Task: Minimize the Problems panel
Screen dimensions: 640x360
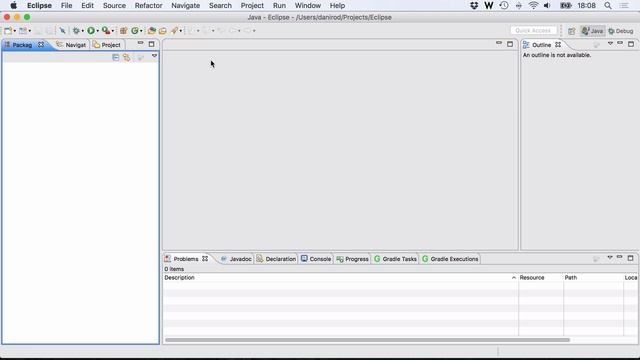Action: [620, 257]
